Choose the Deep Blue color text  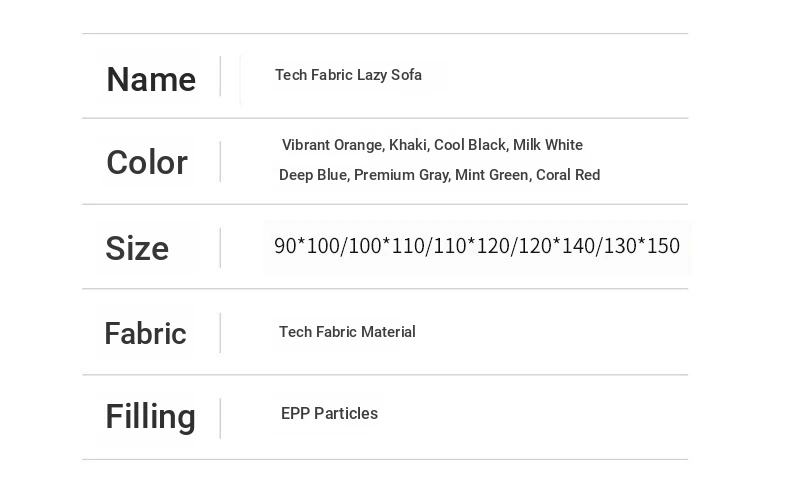pos(313,175)
